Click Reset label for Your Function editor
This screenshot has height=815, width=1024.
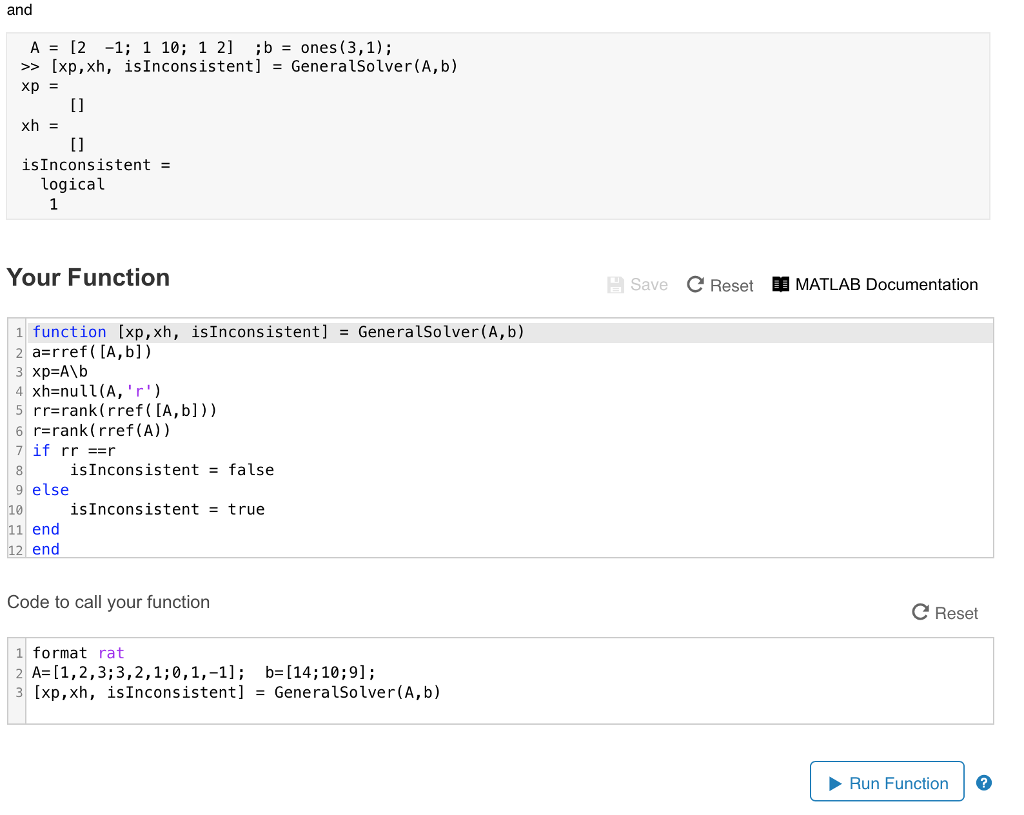click(x=731, y=286)
